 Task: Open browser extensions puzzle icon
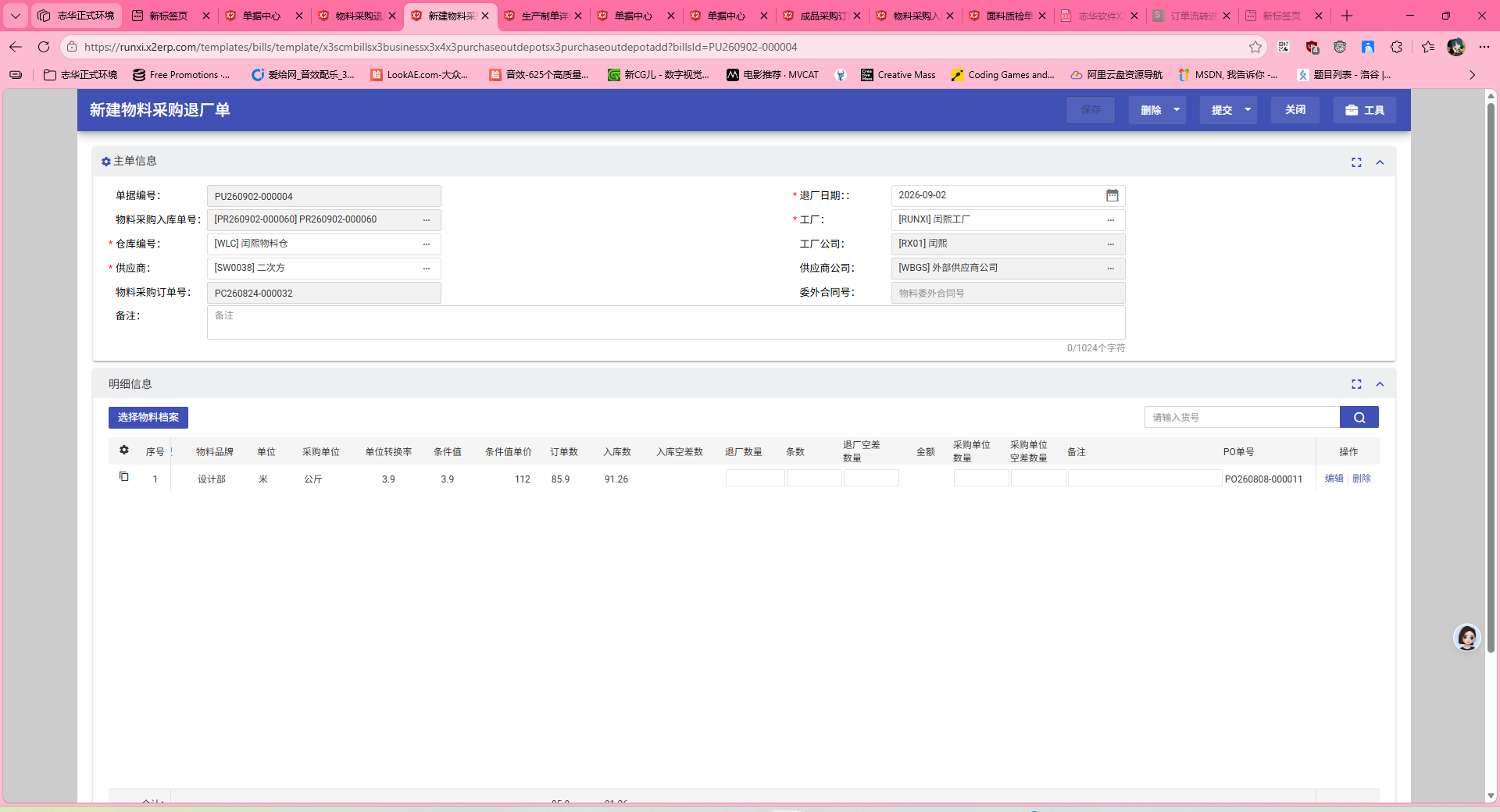(1396, 47)
